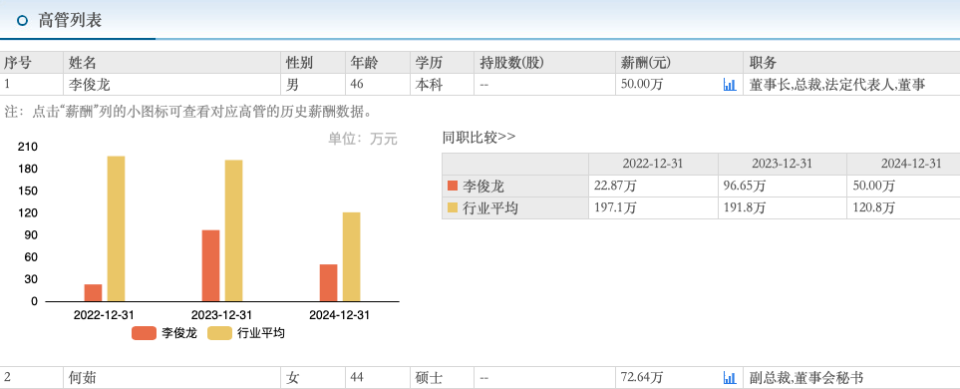The width and height of the screenshot is (960, 389).
Task: Click the 薪酬(元) column header
Action: (680, 62)
